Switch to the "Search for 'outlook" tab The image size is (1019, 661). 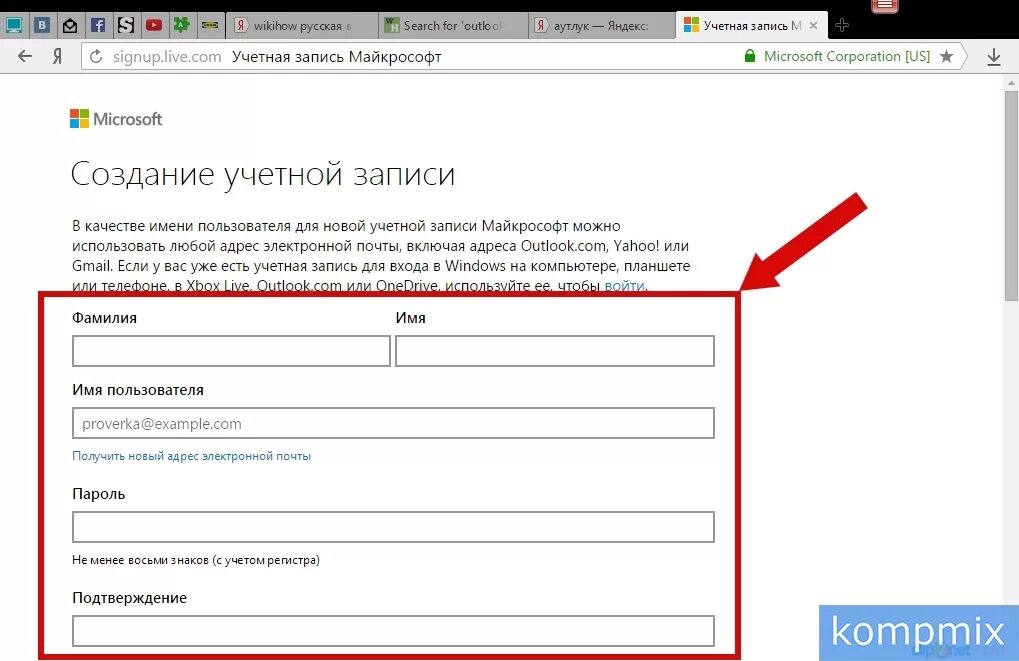(452, 26)
